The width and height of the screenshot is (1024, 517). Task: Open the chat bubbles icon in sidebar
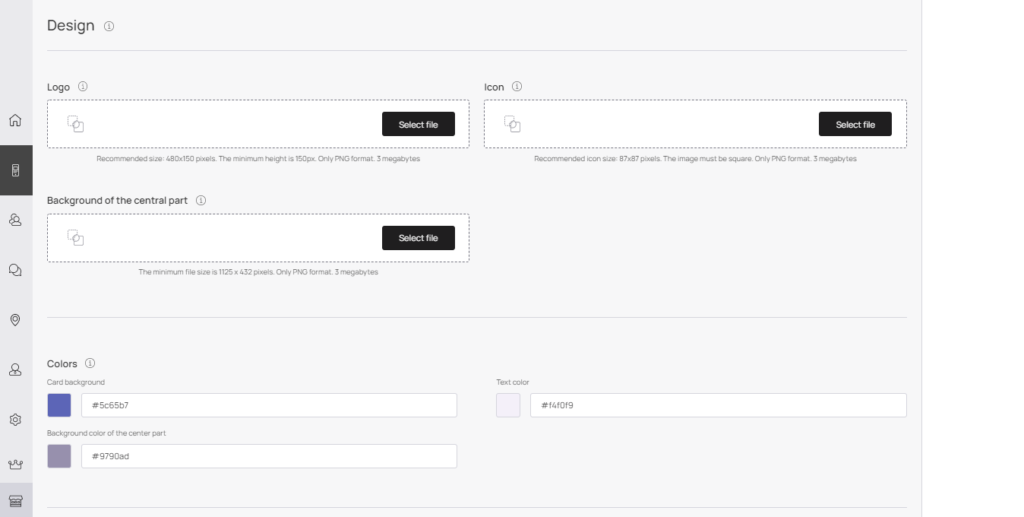pos(15,270)
